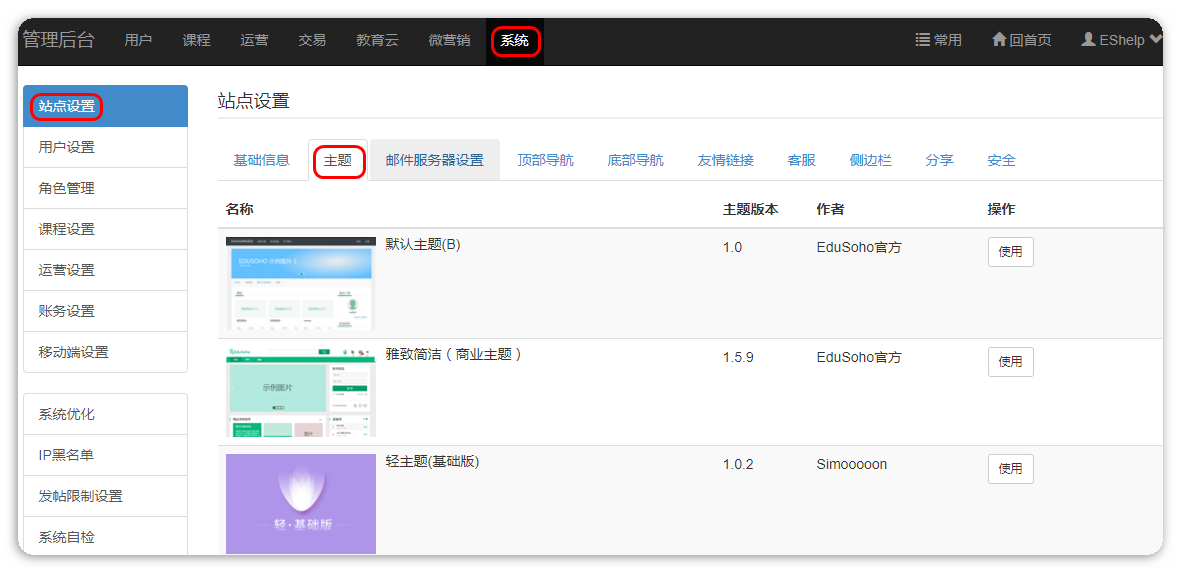
Task: Click 使用 for 轻主题(基础版)
Action: coord(1010,469)
